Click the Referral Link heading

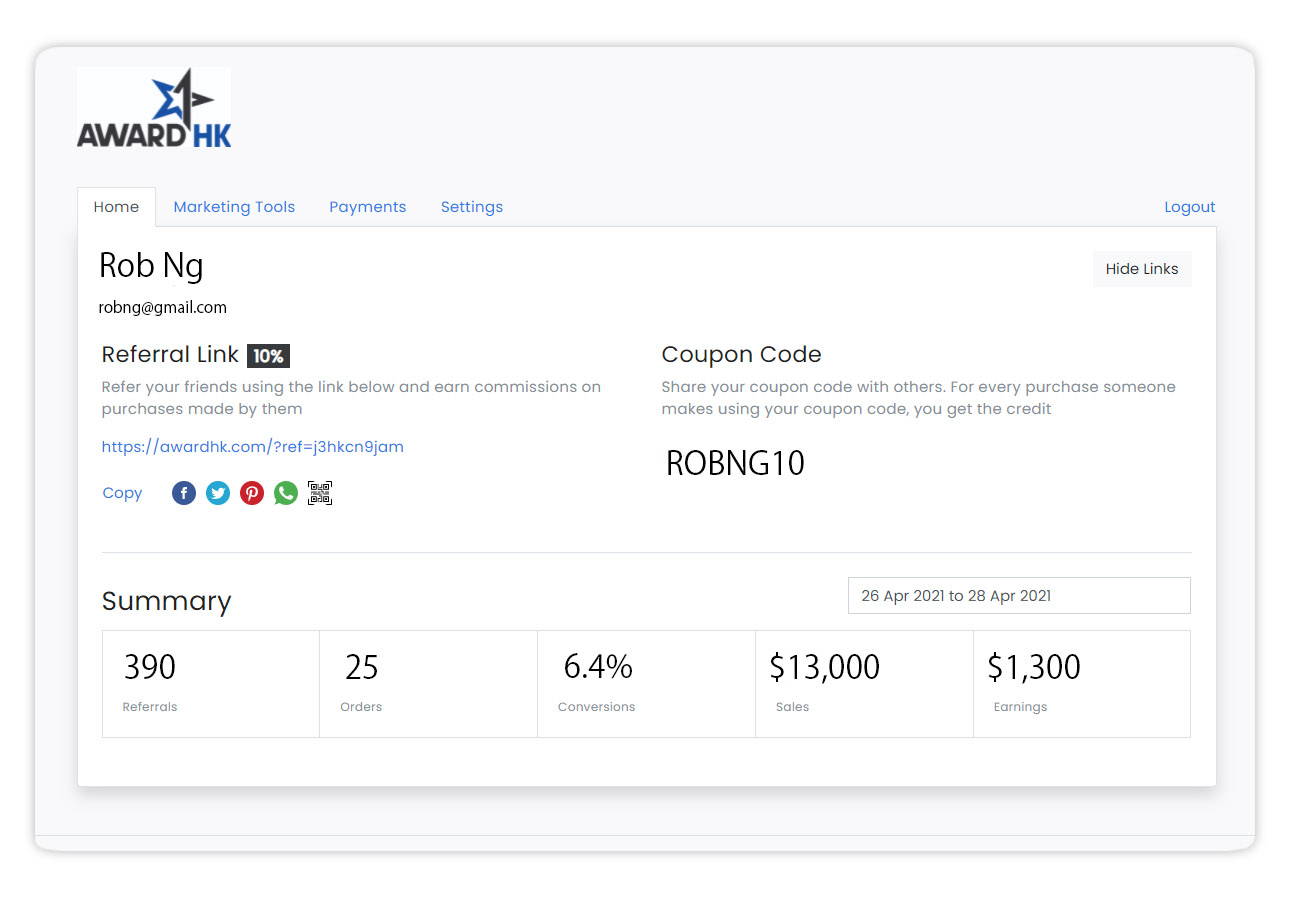click(170, 355)
